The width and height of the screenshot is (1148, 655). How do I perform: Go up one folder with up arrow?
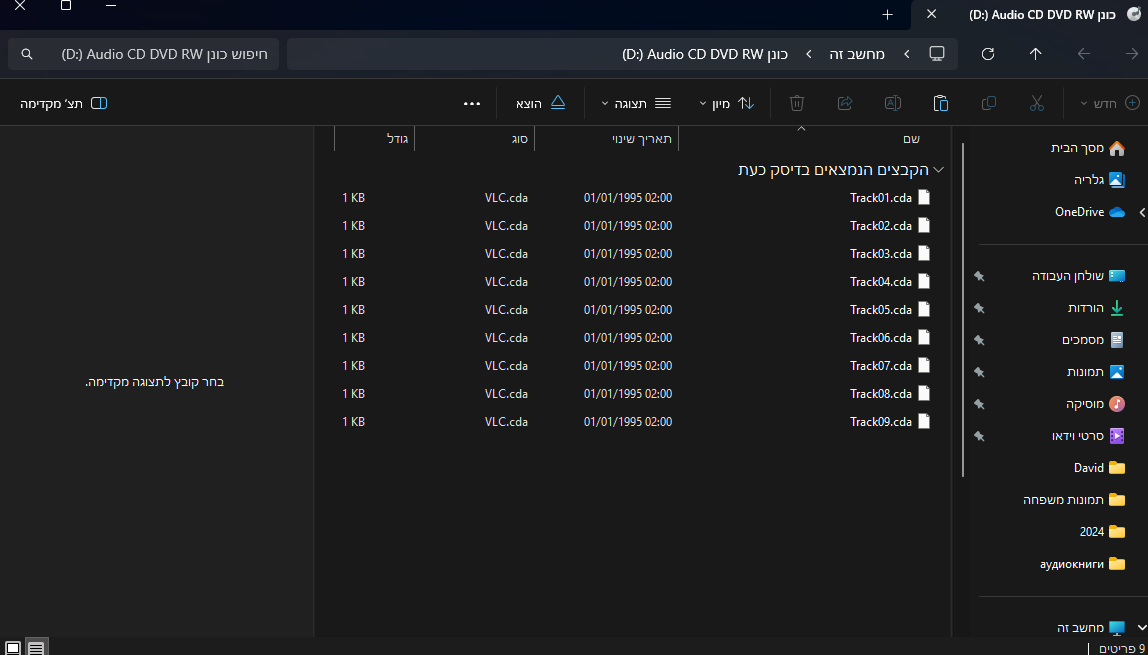(x=1035, y=54)
